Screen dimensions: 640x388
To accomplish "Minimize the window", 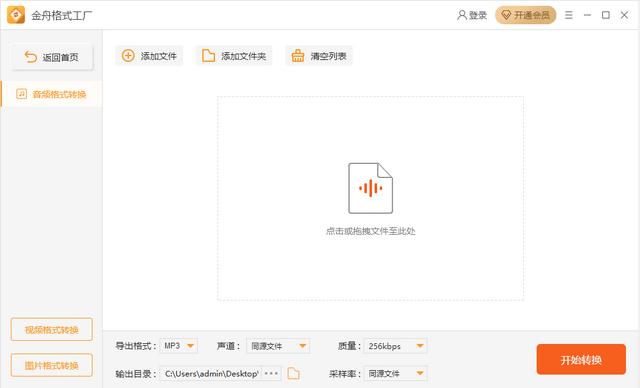I will [x=587, y=15].
